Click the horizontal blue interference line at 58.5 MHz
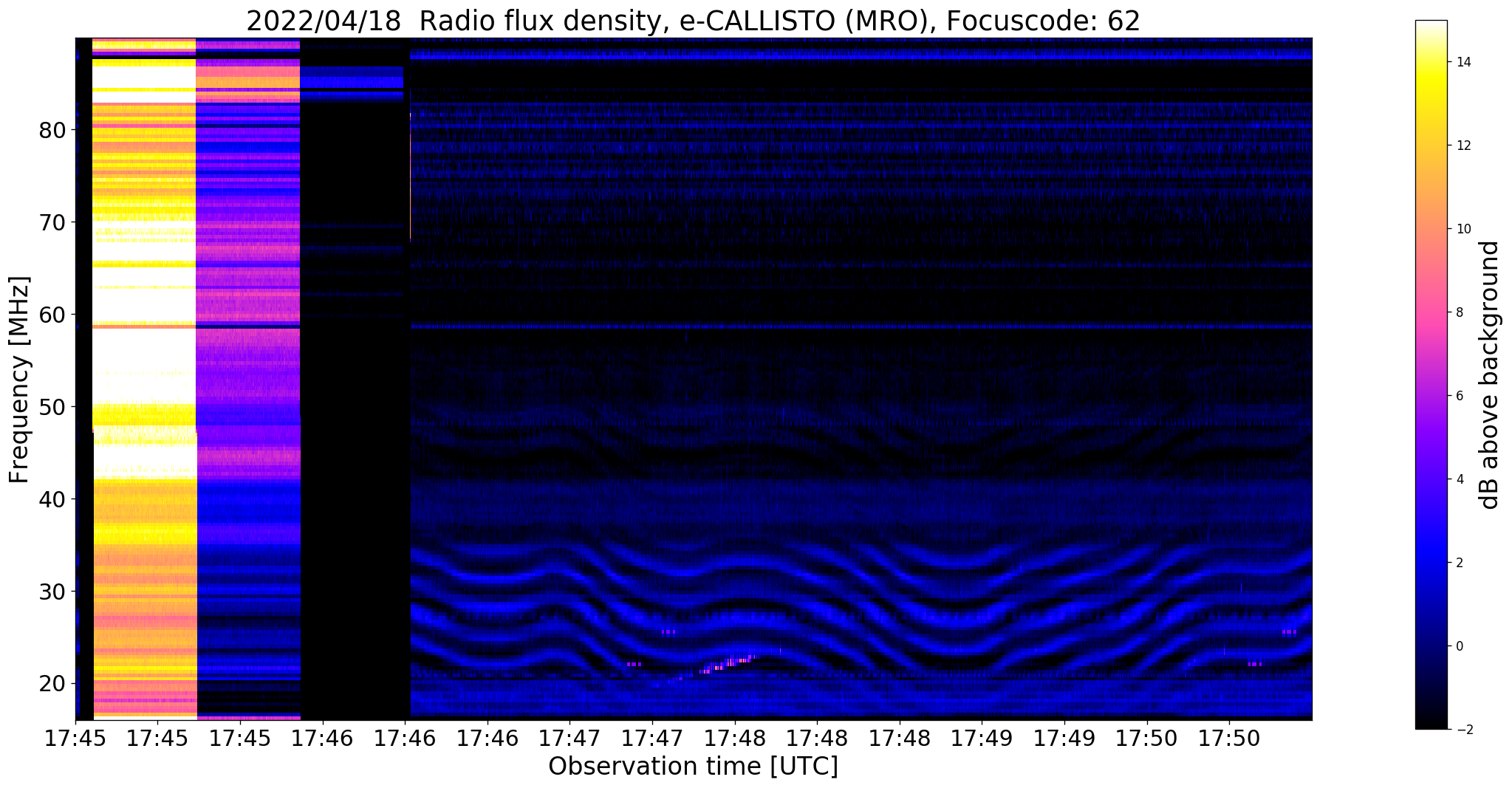The height and width of the screenshot is (788, 1512). pos(861,326)
